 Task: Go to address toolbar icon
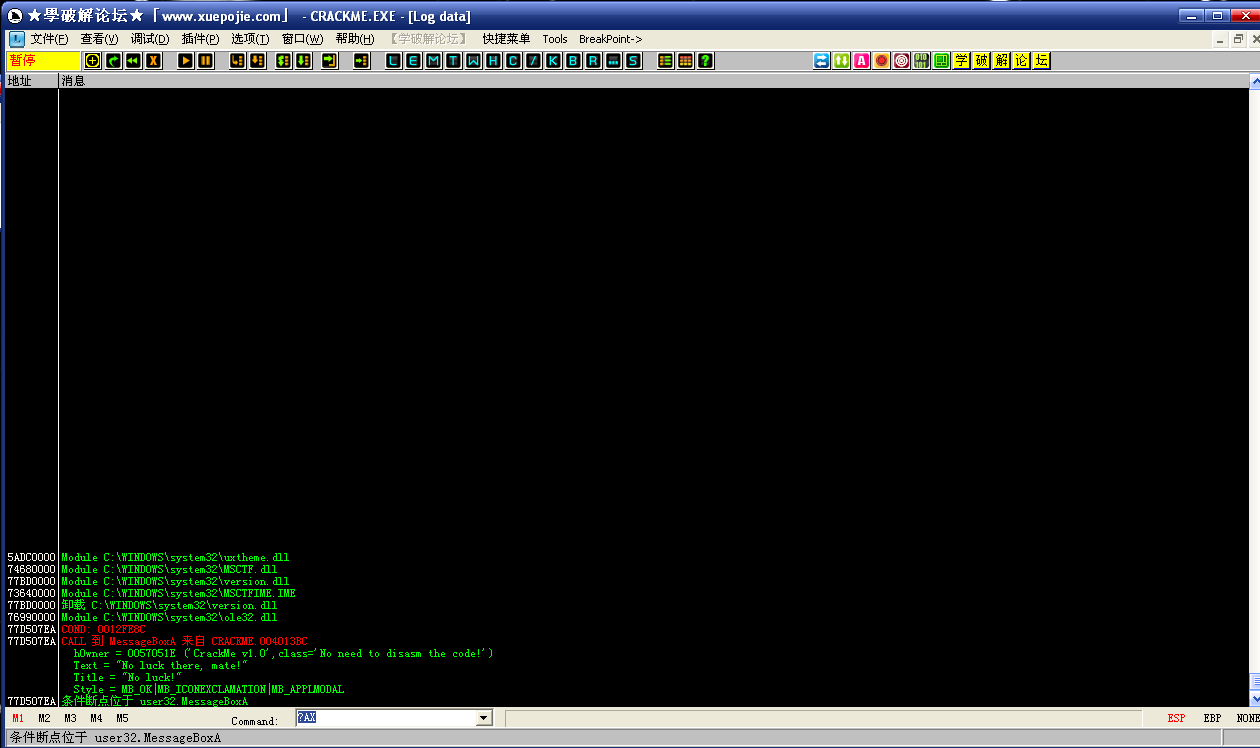point(361,61)
